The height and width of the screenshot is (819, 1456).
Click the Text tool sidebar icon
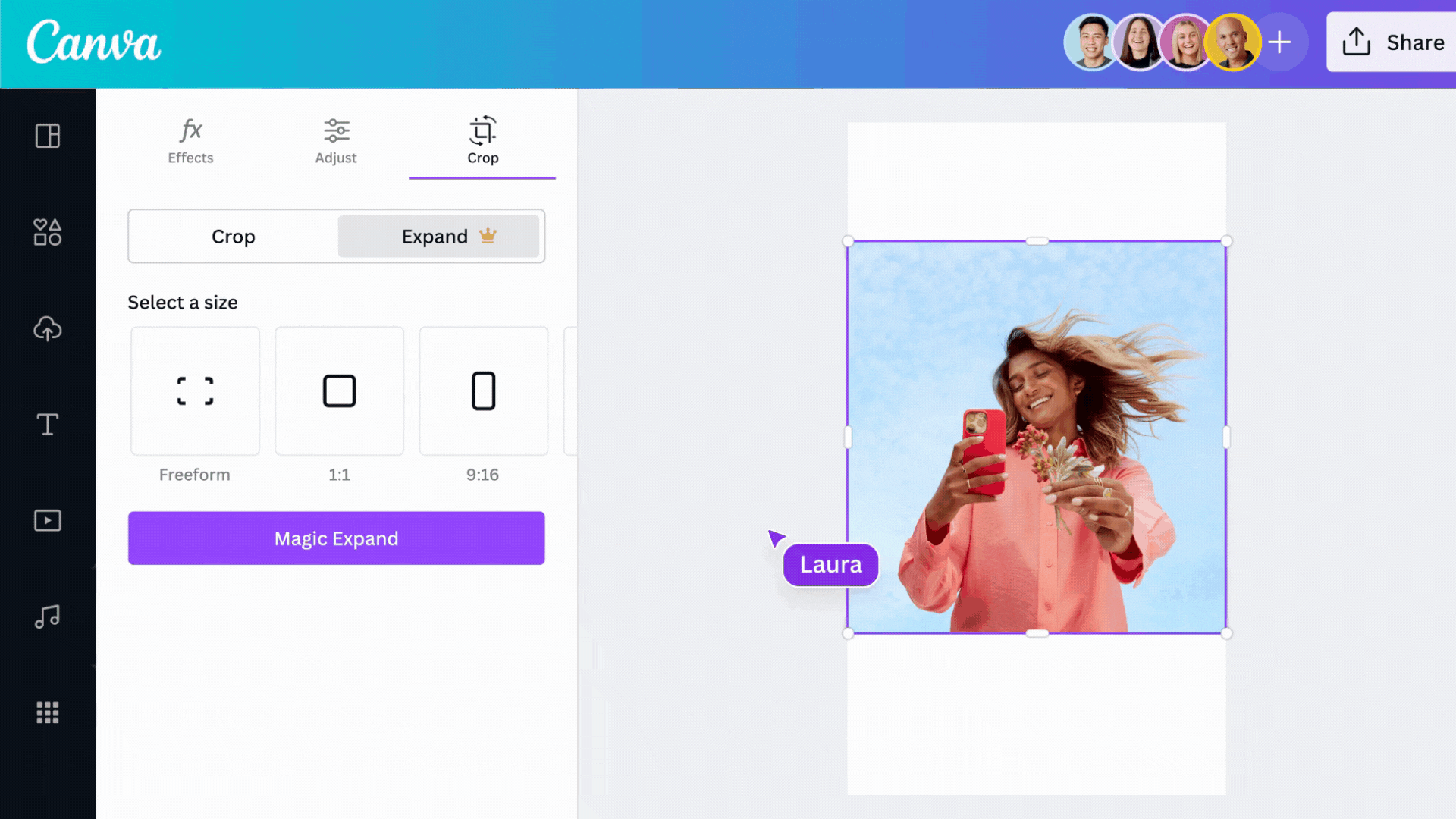pyautogui.click(x=47, y=425)
